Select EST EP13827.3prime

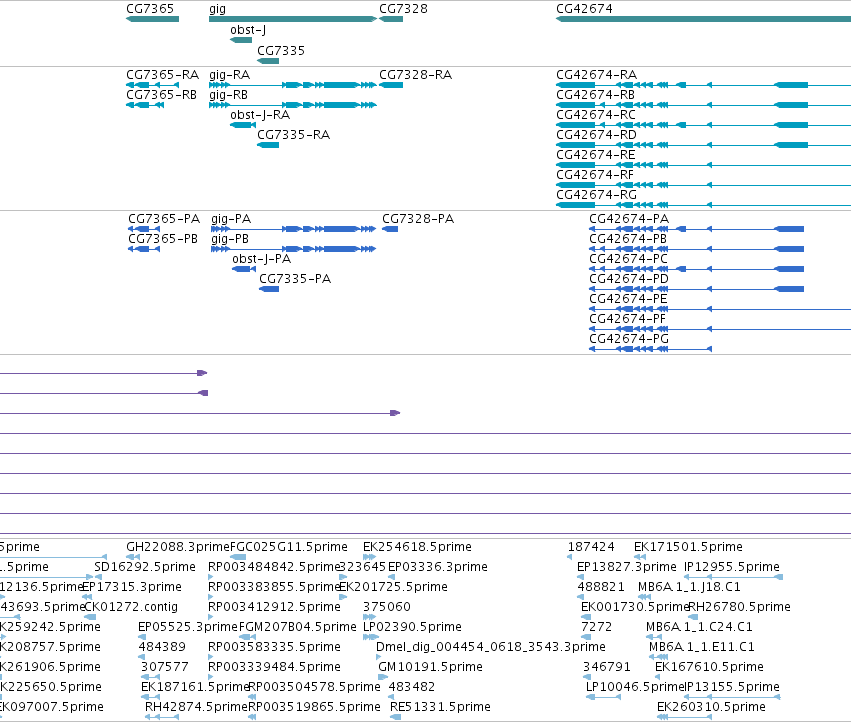(581, 577)
